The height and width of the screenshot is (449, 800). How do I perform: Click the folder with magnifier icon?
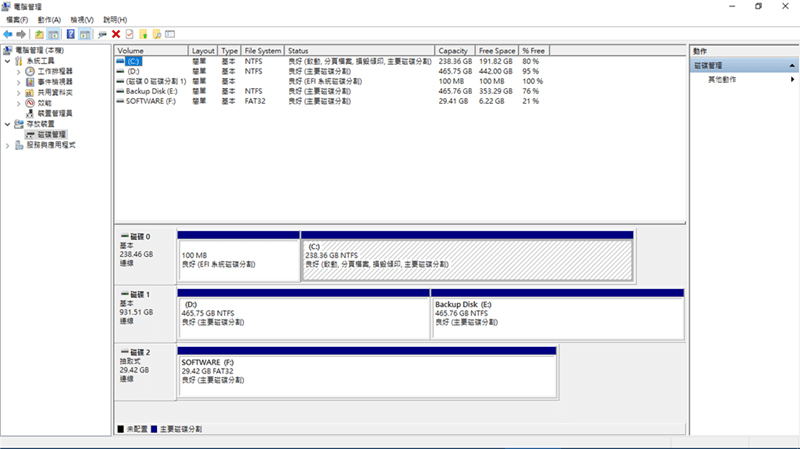(x=157, y=34)
